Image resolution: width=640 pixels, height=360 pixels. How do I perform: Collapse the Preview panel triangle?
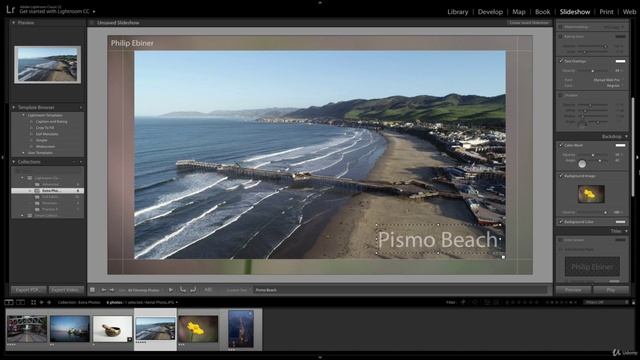13,23
